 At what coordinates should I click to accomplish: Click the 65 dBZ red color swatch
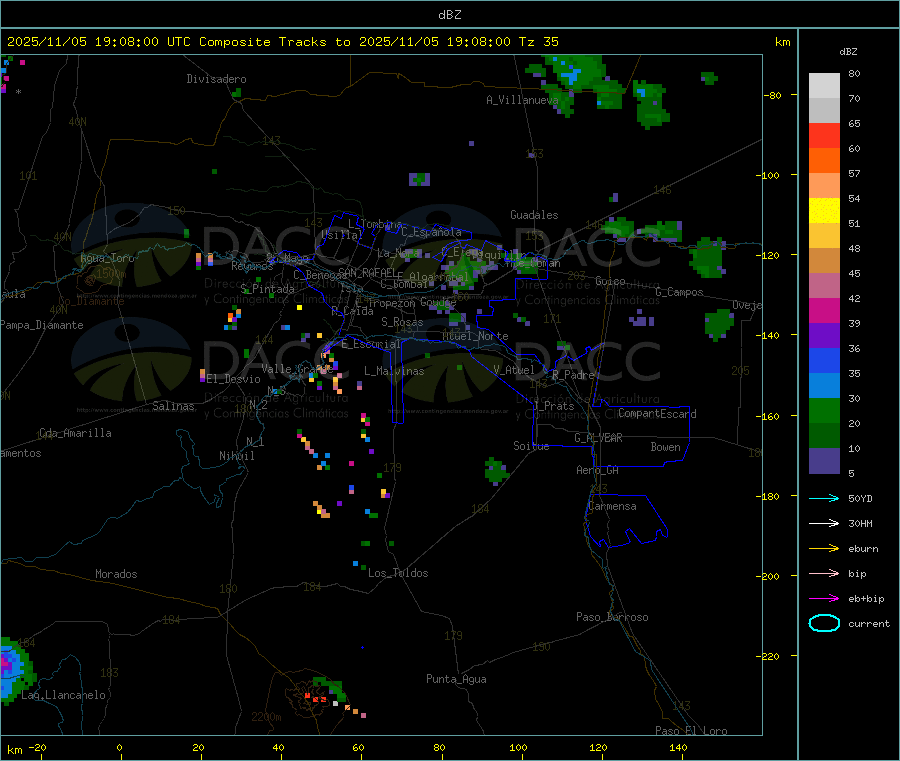click(824, 135)
